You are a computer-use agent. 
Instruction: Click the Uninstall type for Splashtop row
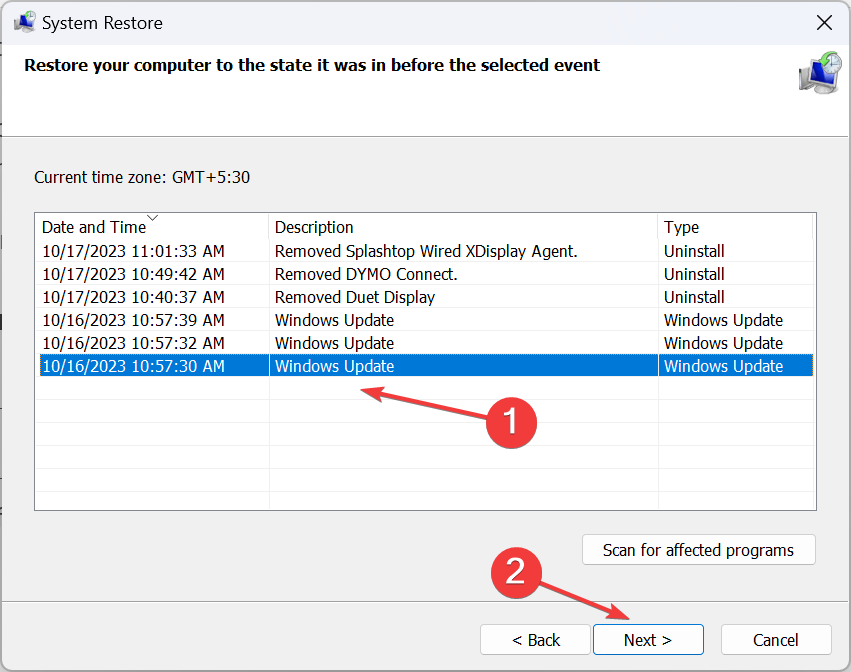(694, 251)
